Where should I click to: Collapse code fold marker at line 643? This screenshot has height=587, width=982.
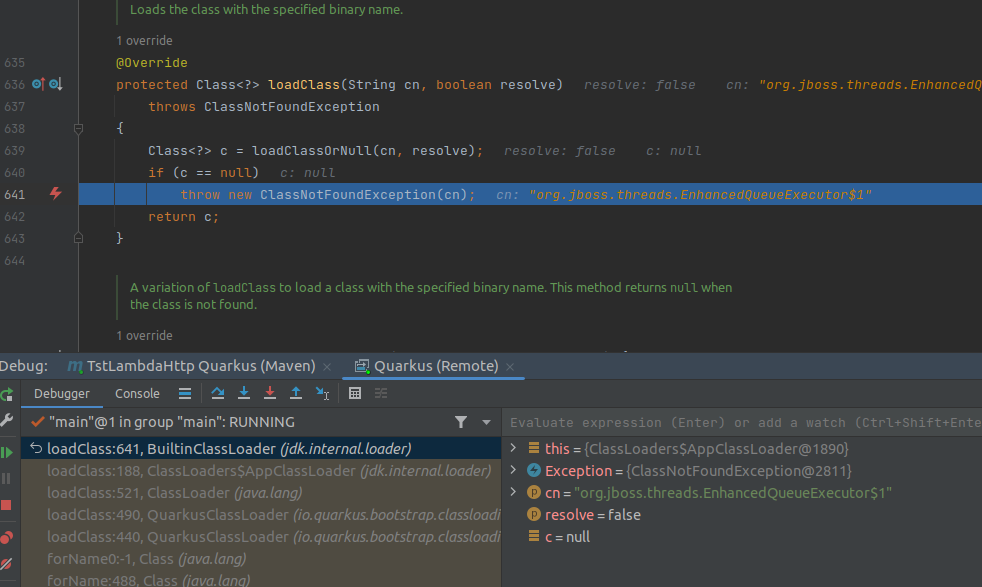point(78,237)
